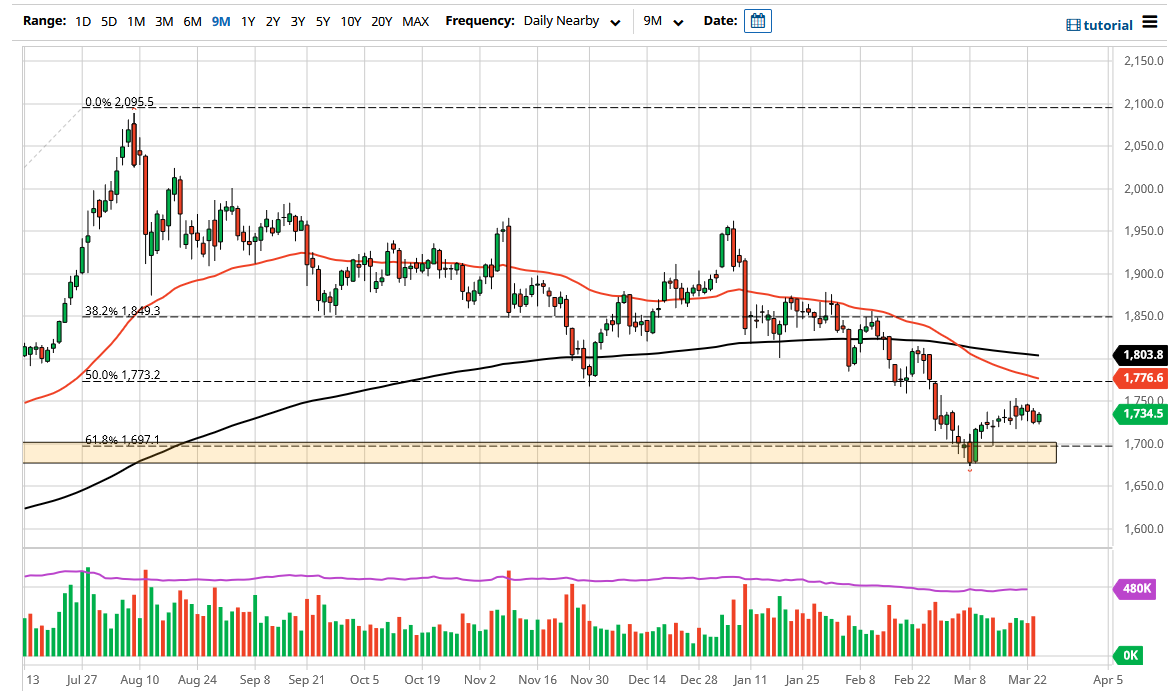This screenshot has width=1173, height=697.
Task: Select the 9M range
Action: pyautogui.click(x=221, y=22)
